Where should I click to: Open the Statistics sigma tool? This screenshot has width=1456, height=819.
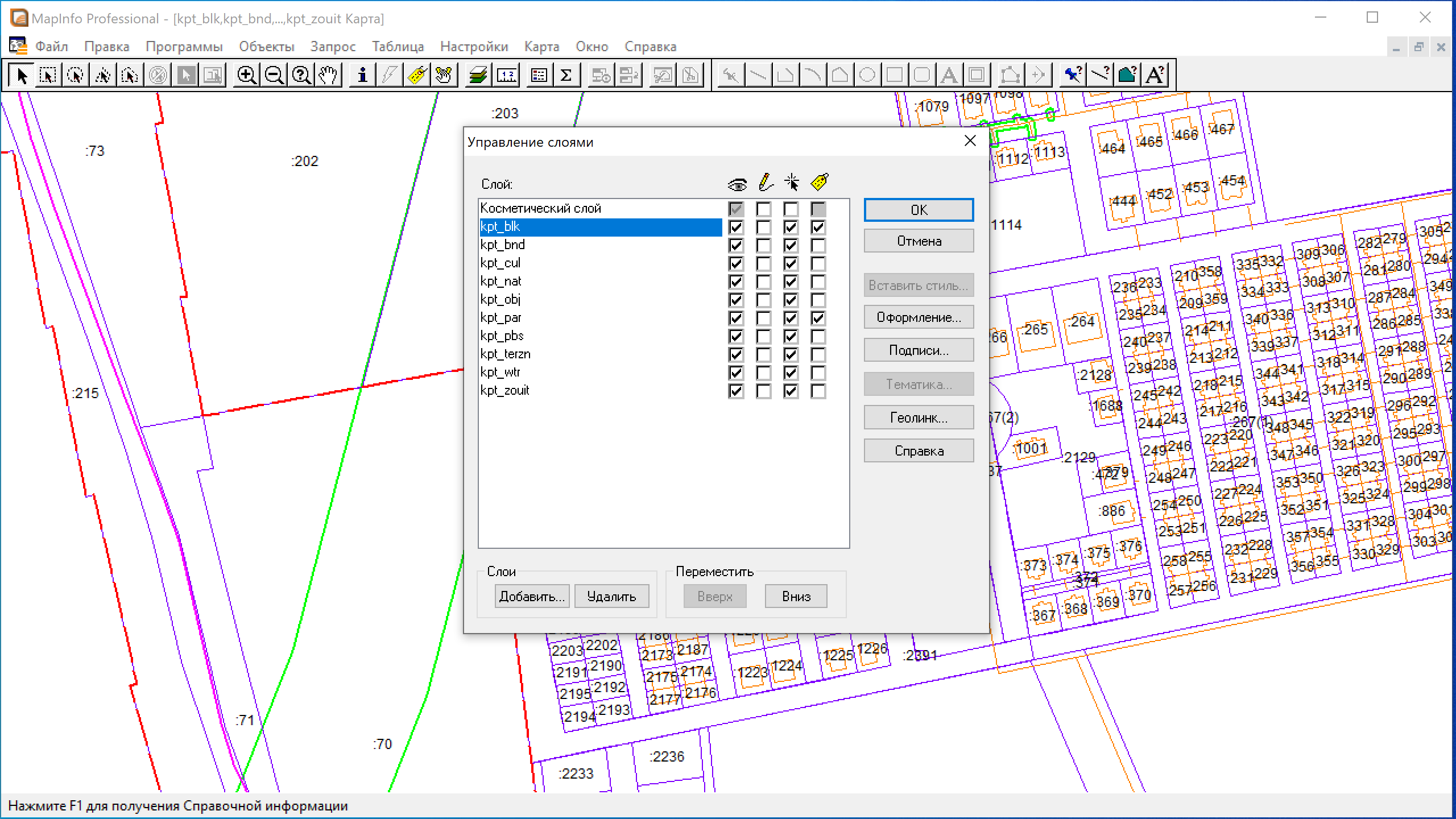(x=566, y=75)
